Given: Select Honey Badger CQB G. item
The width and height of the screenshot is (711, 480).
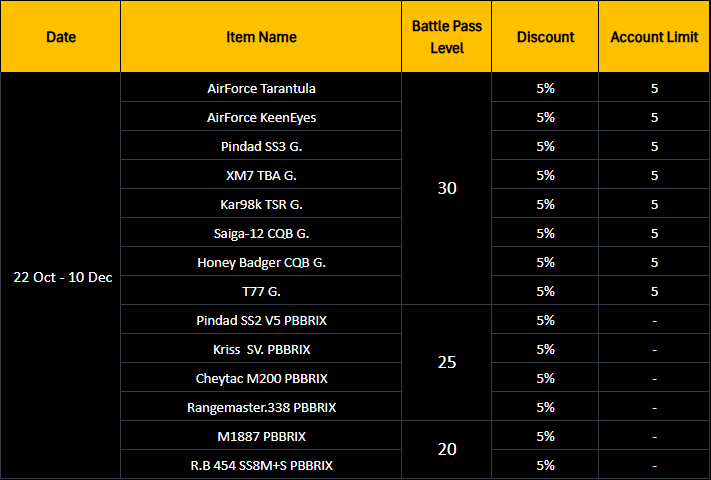Looking at the screenshot, I should (x=261, y=262).
